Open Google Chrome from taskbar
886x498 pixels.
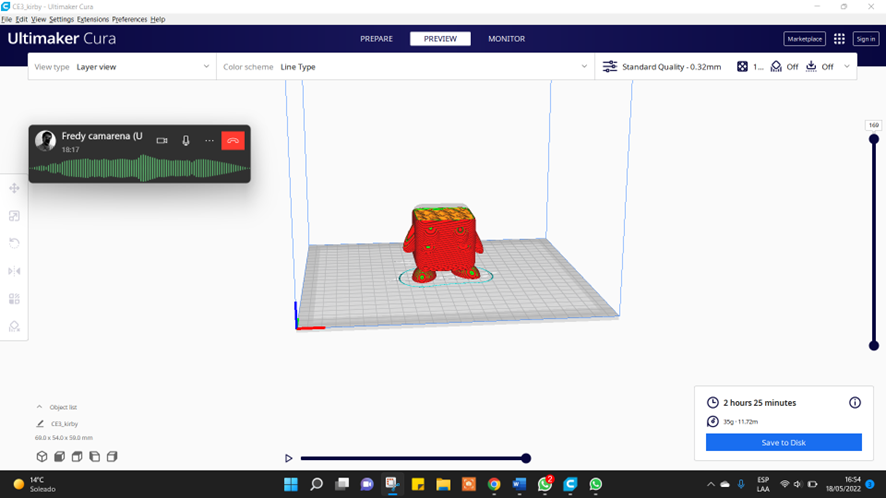tap(494, 484)
